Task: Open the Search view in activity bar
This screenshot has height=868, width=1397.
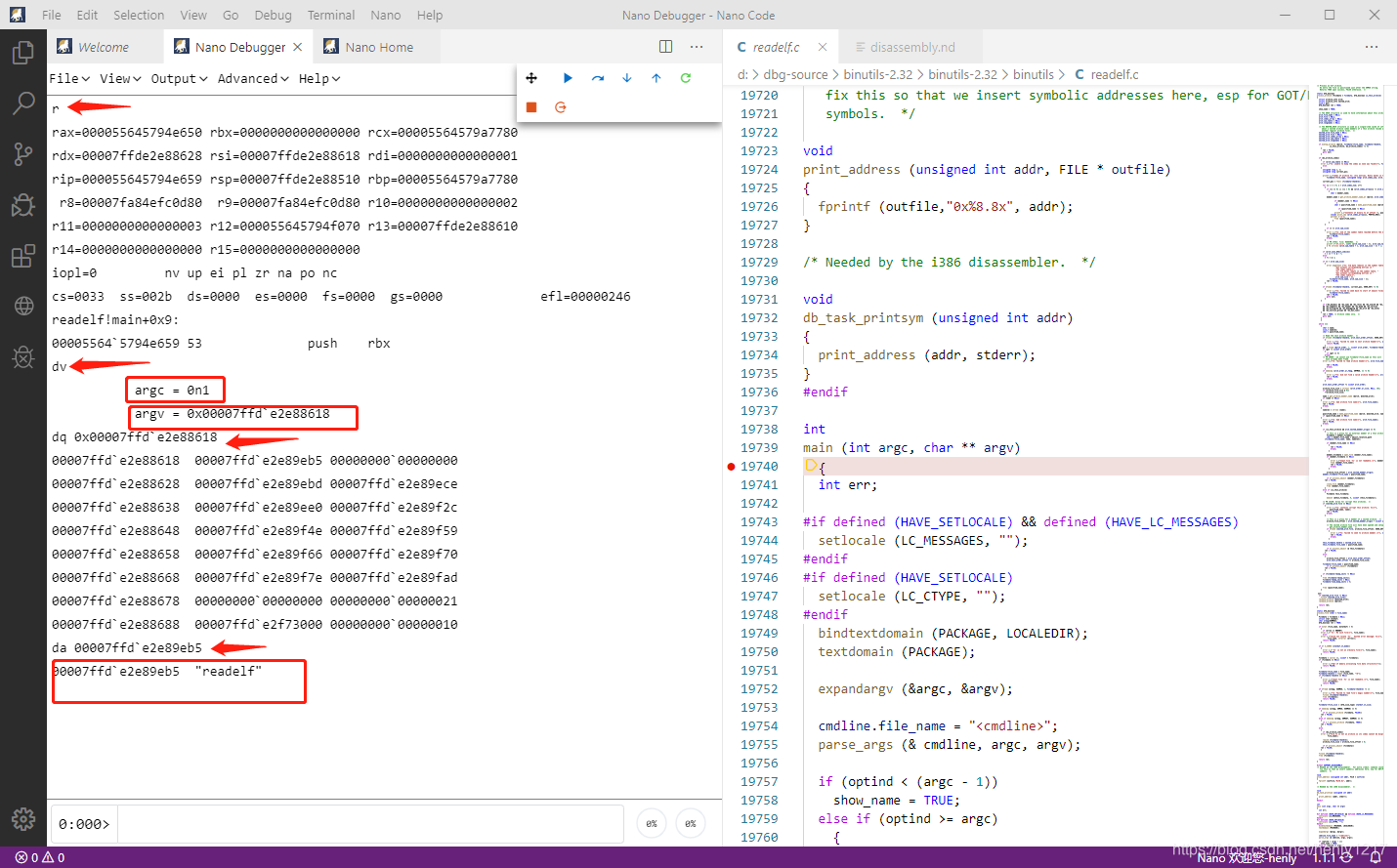Action: 22,103
